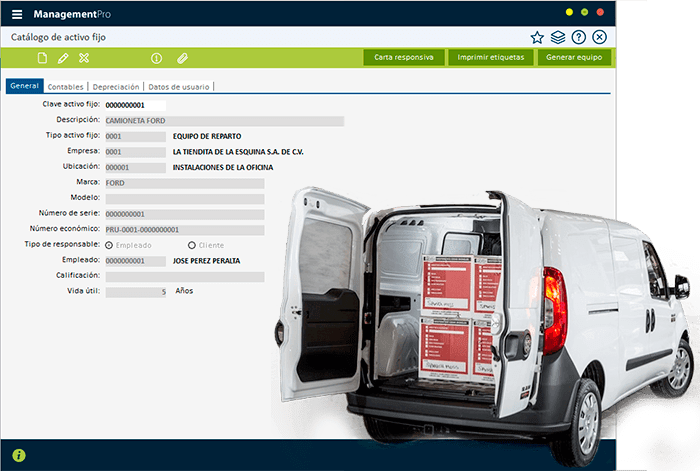Viewport: 700px width, 471px height.
Task: Click empty Calificación field
Action: 185,277
